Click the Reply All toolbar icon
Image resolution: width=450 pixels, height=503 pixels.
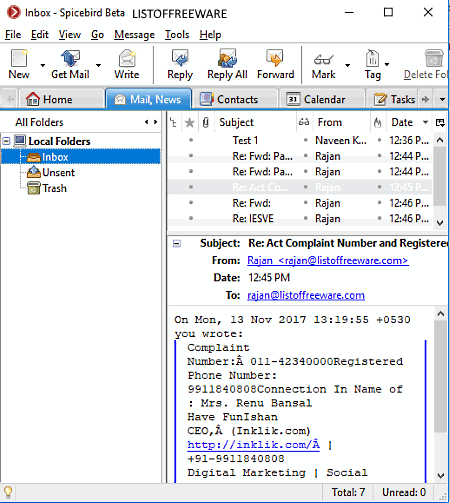[x=227, y=58]
